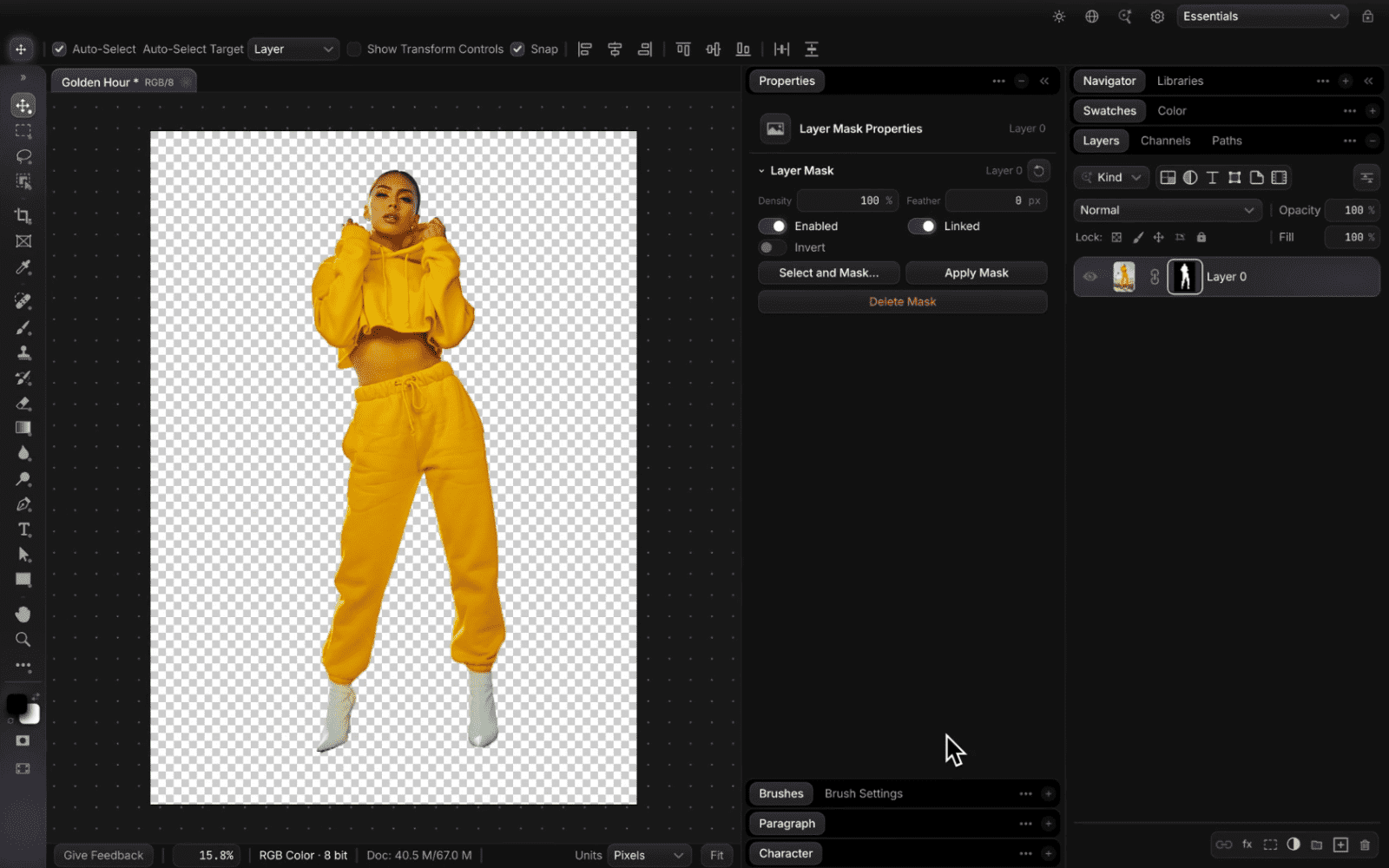
Task: Select the Hand tool
Action: 23,614
